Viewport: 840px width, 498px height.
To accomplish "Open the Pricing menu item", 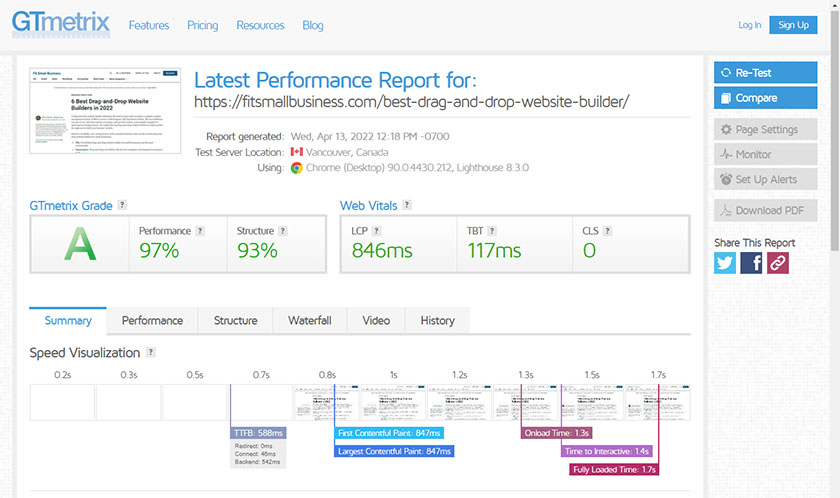I will pos(202,25).
